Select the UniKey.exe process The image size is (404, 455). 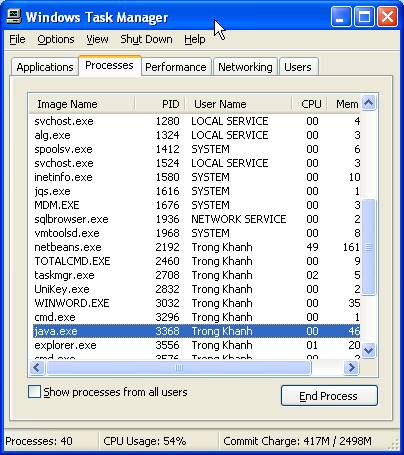(197, 289)
